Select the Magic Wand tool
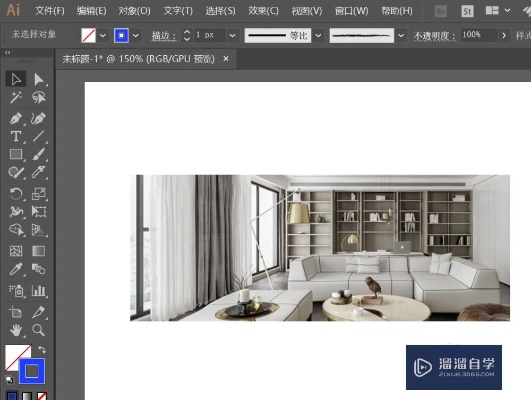This screenshot has height=400, width=531. tap(16, 98)
